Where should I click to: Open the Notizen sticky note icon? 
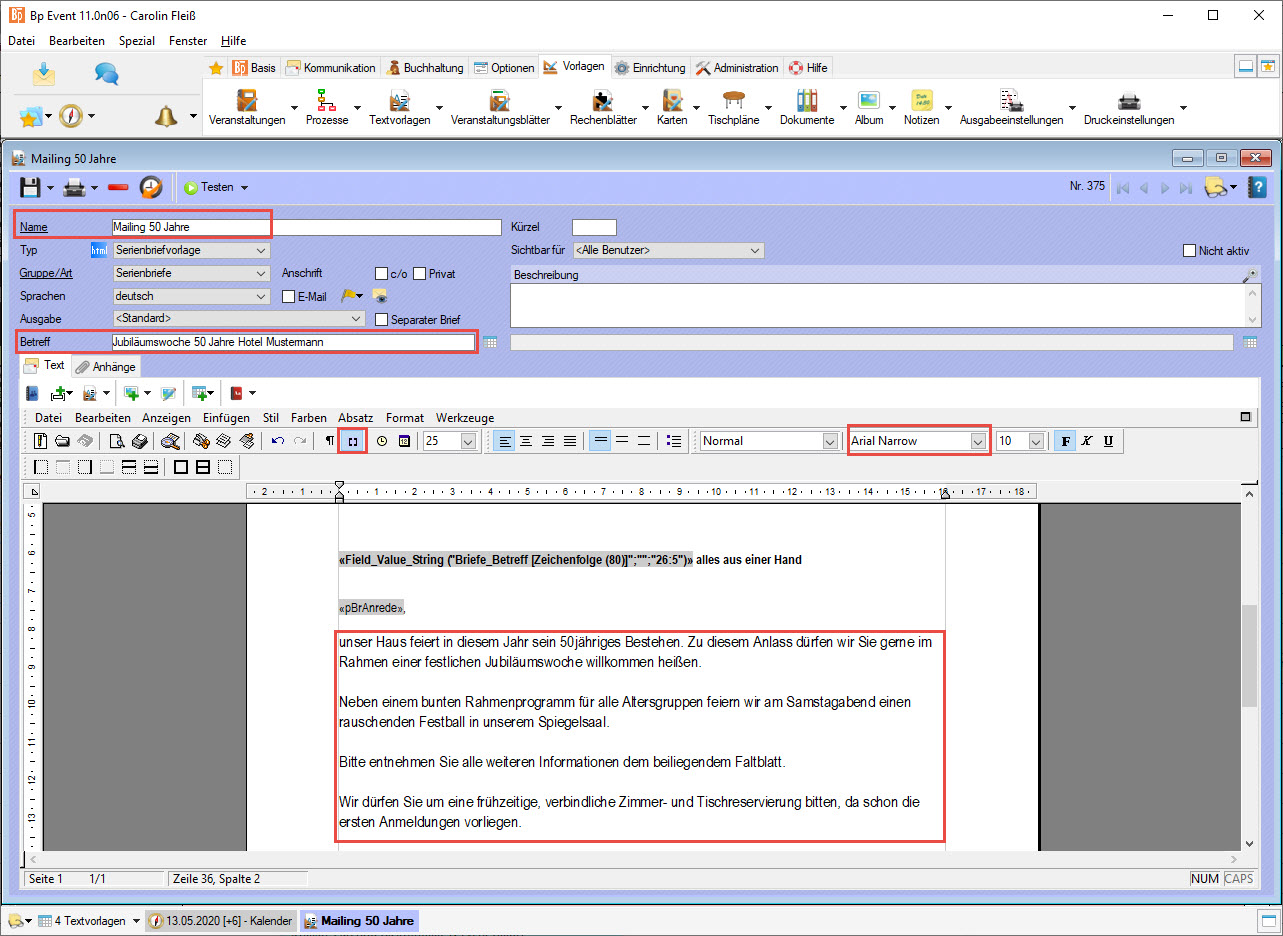[921, 102]
